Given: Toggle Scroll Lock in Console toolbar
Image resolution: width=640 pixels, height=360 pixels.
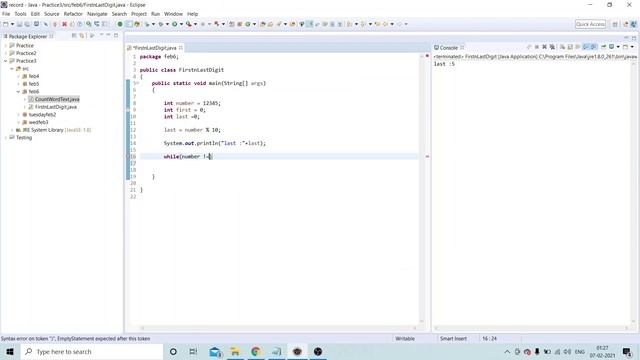Looking at the screenshot, I should [x=570, y=47].
